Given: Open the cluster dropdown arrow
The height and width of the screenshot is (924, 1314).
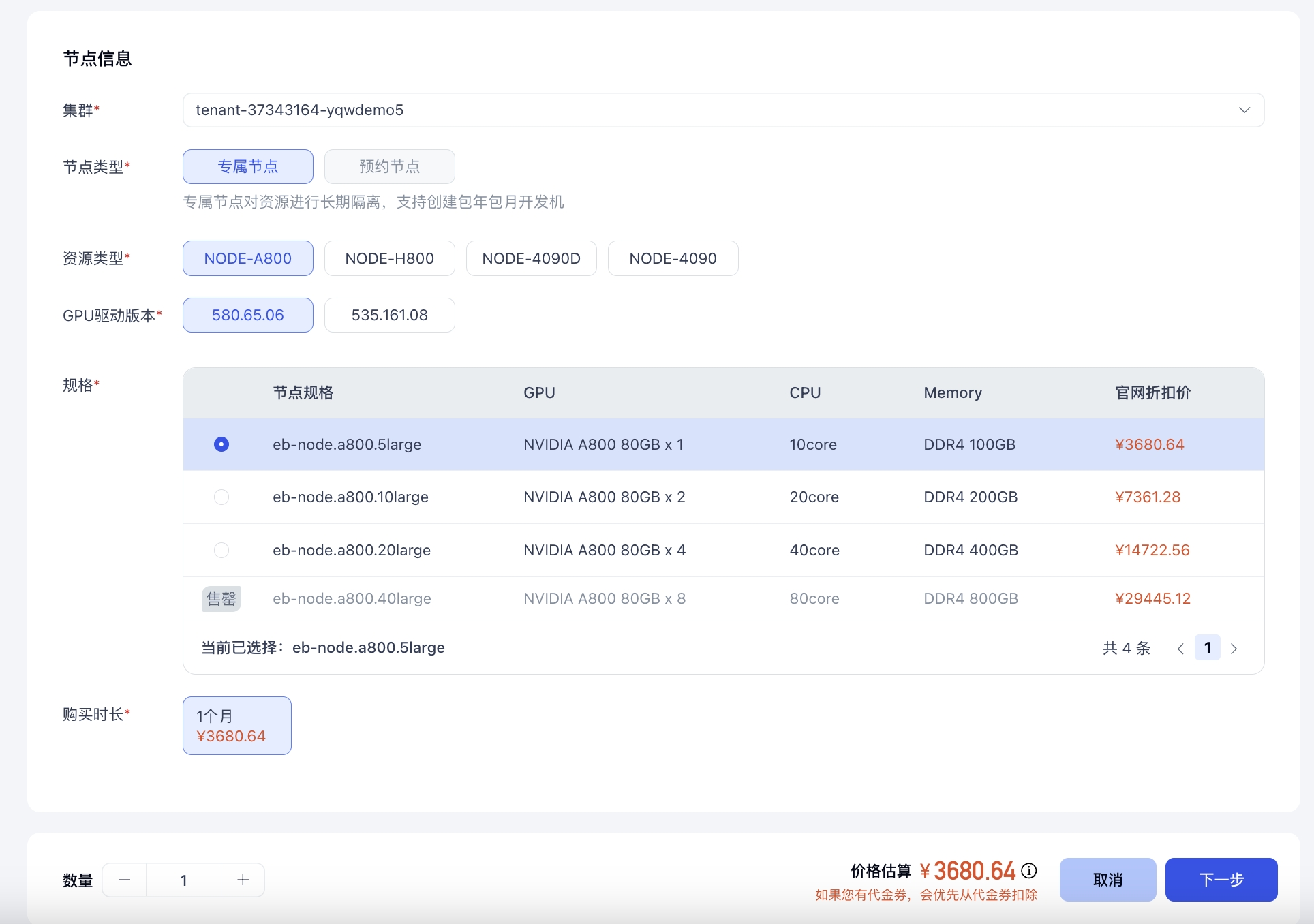Looking at the screenshot, I should coord(1244,110).
